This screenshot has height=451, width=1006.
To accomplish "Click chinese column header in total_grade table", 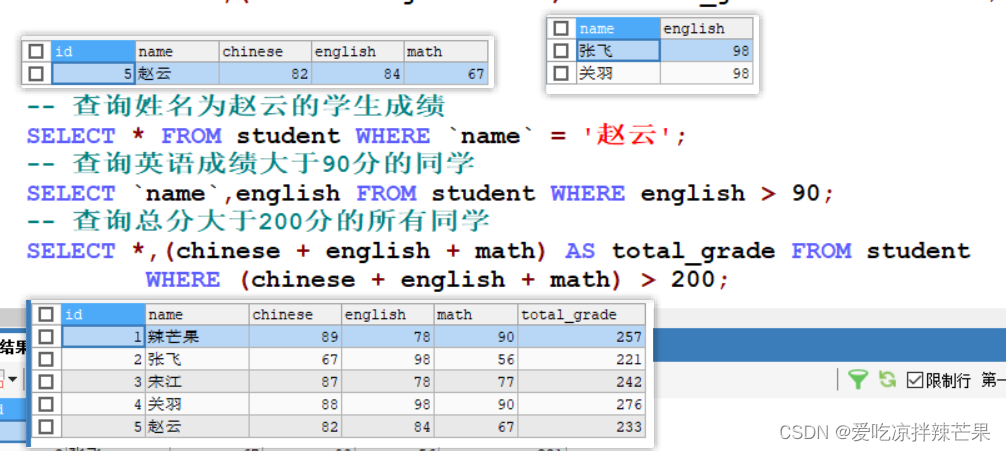I will coord(295,314).
